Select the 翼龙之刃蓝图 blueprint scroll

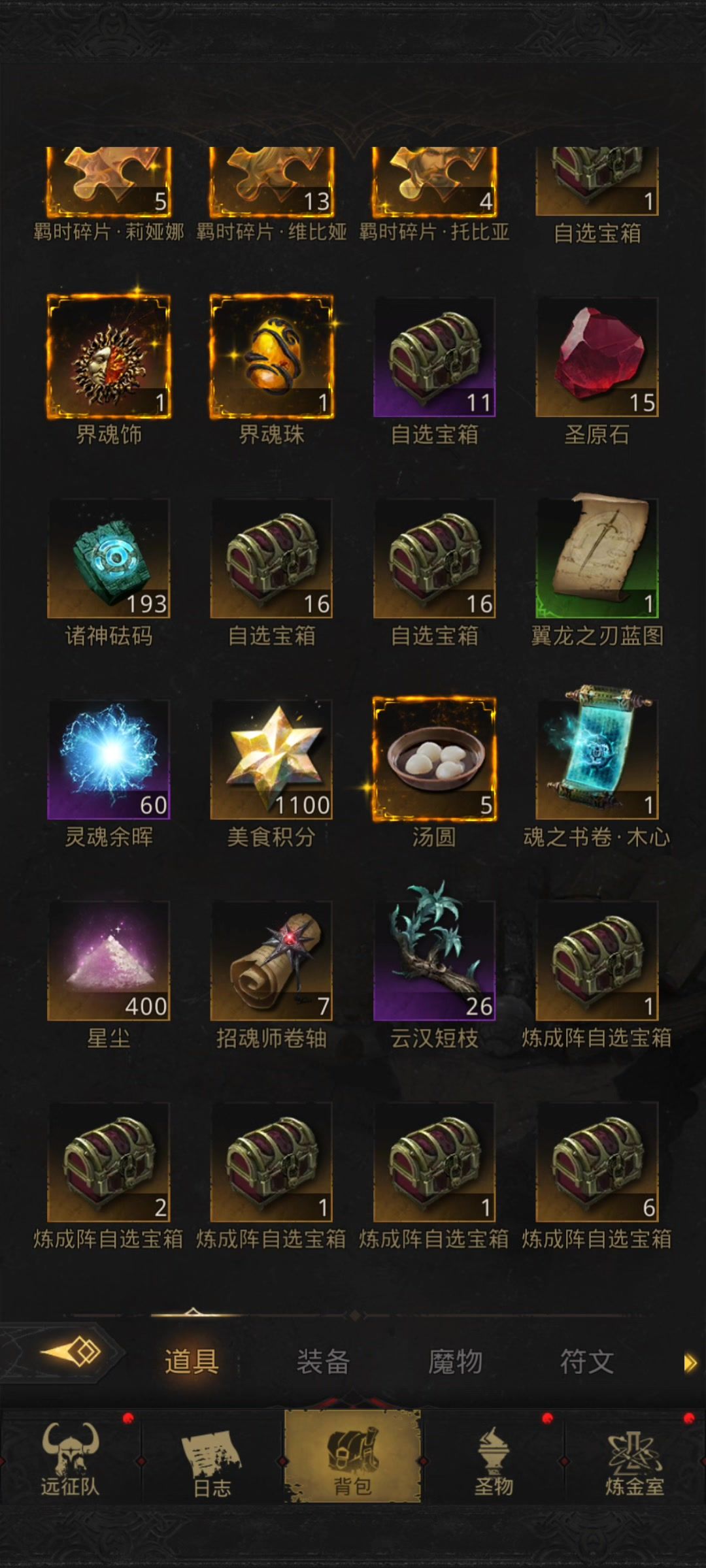tap(597, 558)
